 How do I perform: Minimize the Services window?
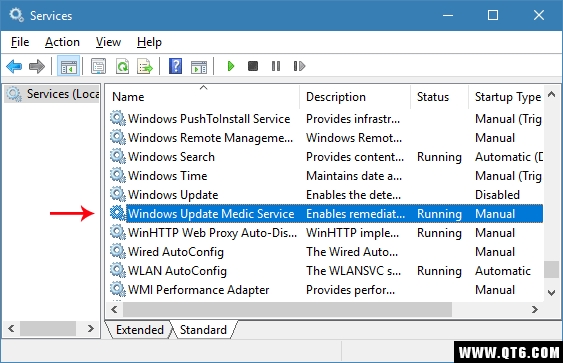[448, 15]
